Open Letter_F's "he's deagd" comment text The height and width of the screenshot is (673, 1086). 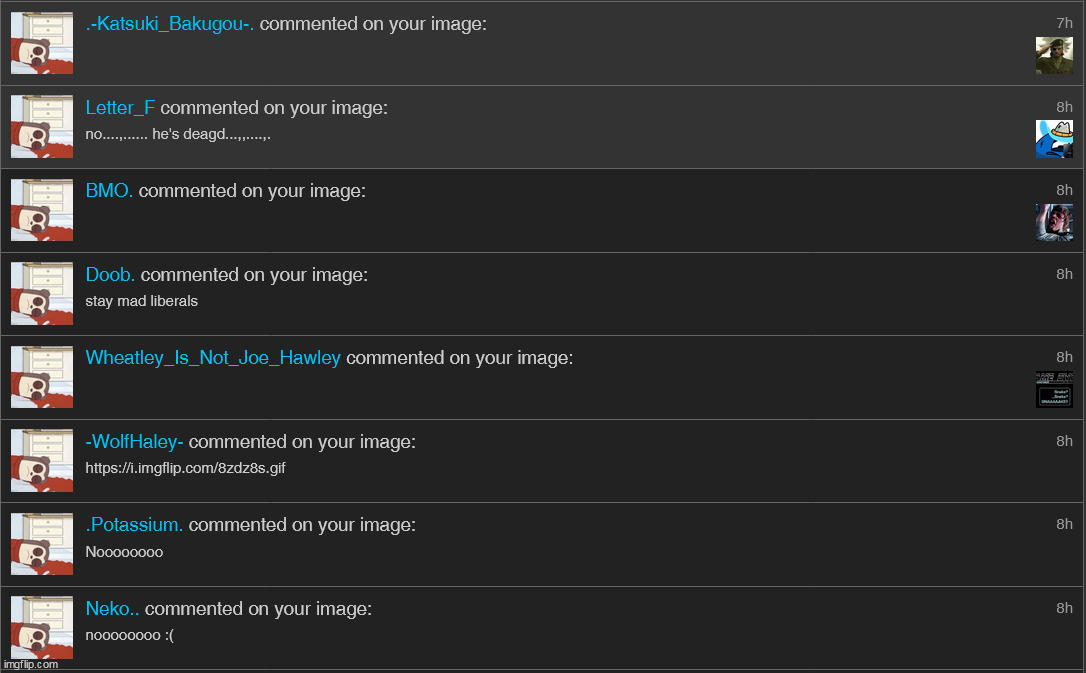pos(177,134)
